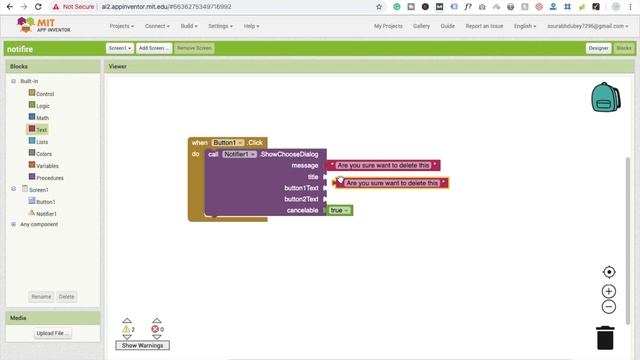
Task: Switch to the Designer view
Action: [x=598, y=48]
